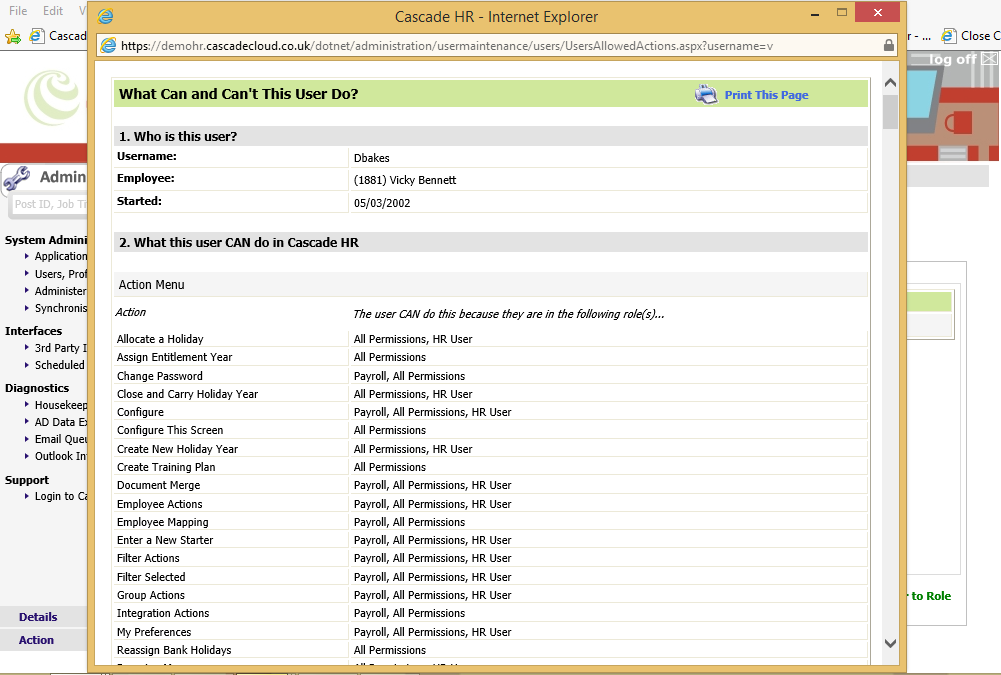Click the IE page icon in address bar

pyautogui.click(x=109, y=45)
